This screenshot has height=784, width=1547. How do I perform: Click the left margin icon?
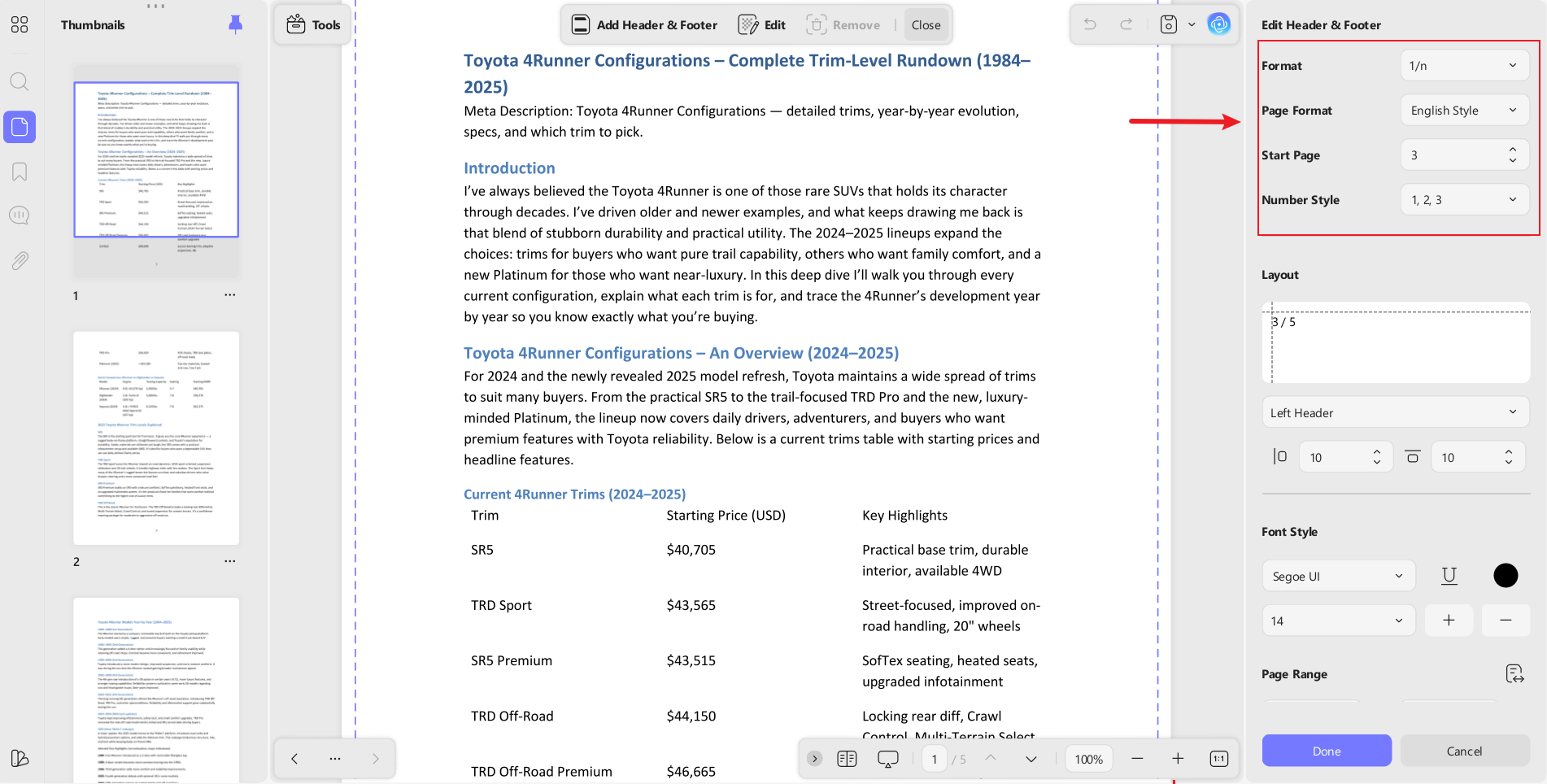1279,457
